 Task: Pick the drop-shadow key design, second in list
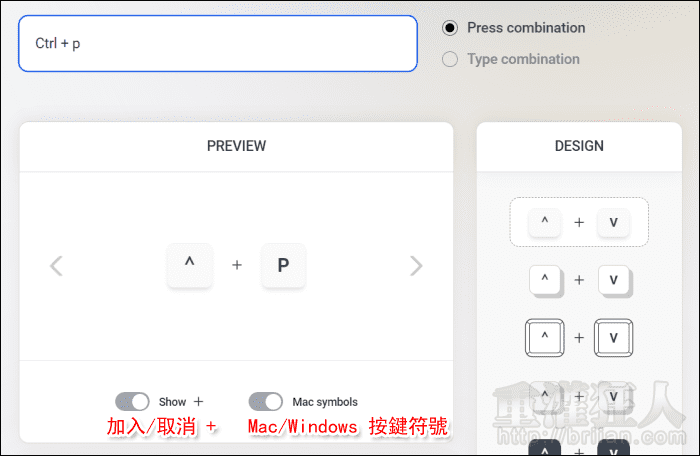pyautogui.click(x=579, y=280)
